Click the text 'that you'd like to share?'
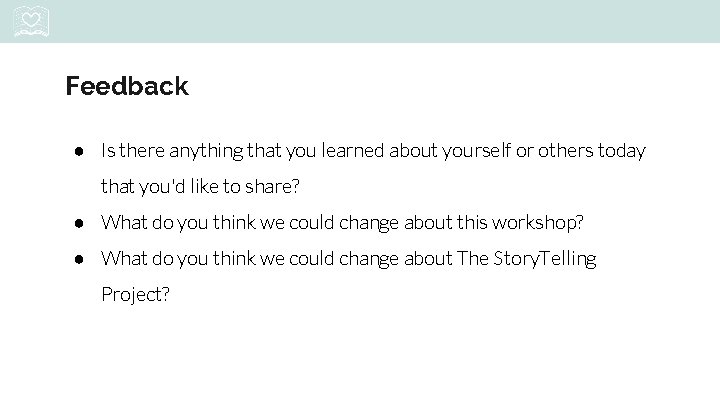 point(200,187)
